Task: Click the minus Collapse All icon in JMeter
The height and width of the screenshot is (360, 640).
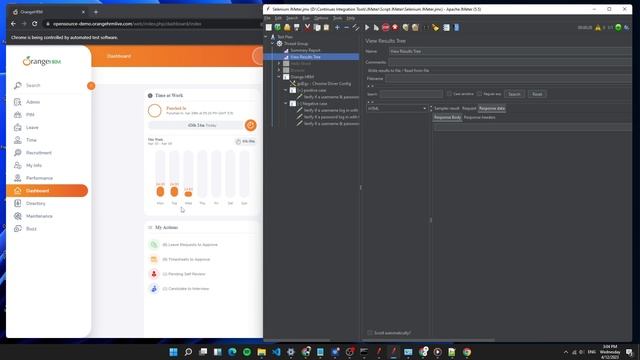Action: coord(347,27)
